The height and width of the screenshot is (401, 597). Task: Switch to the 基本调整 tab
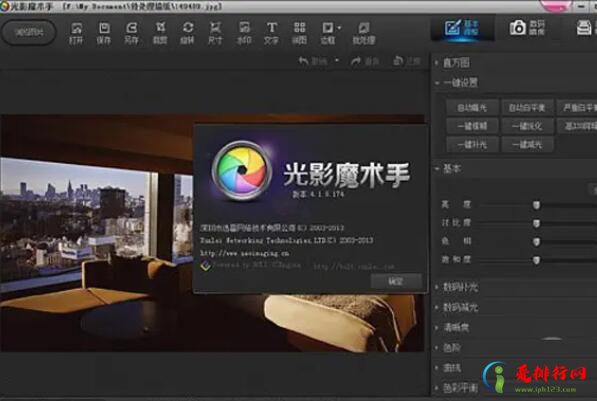tap(462, 28)
